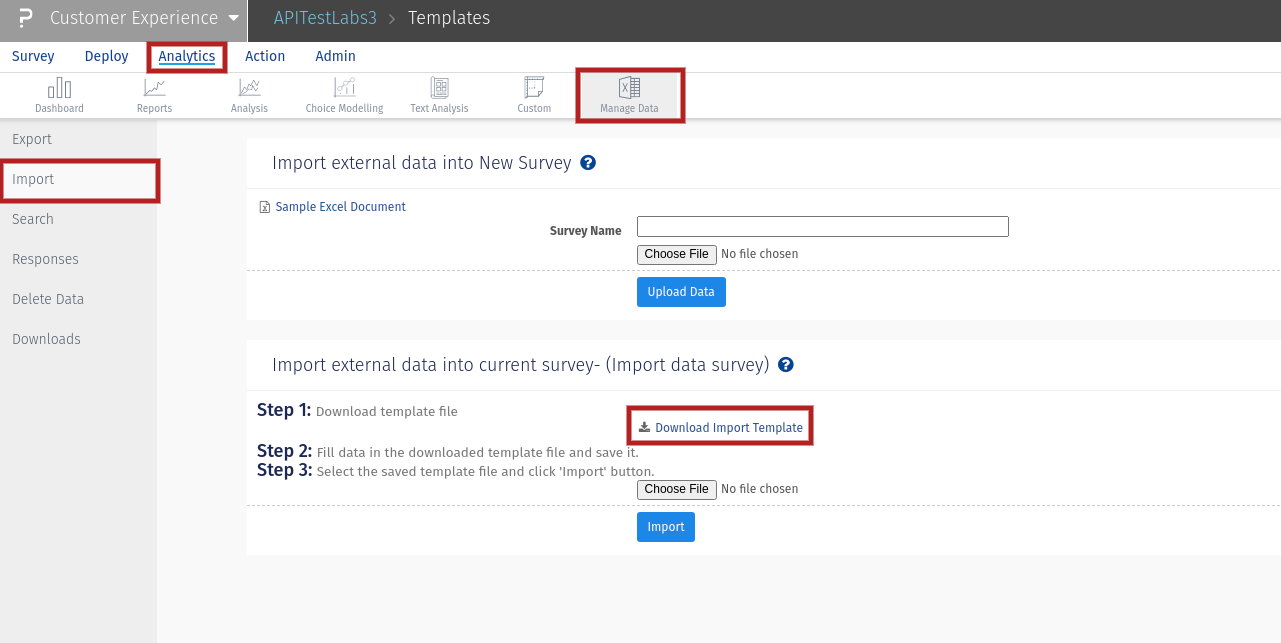
Task: Open the Analysis tool icon
Action: click(x=249, y=89)
